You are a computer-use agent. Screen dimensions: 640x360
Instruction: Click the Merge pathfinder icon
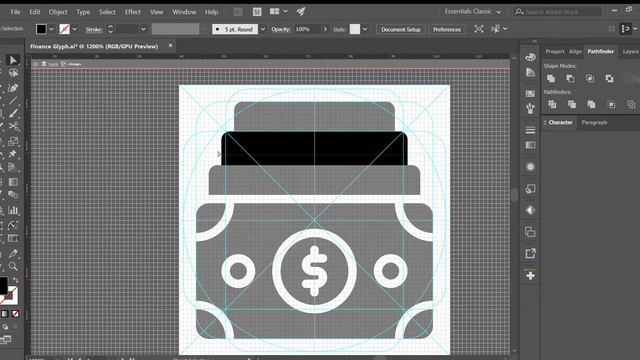click(x=591, y=104)
